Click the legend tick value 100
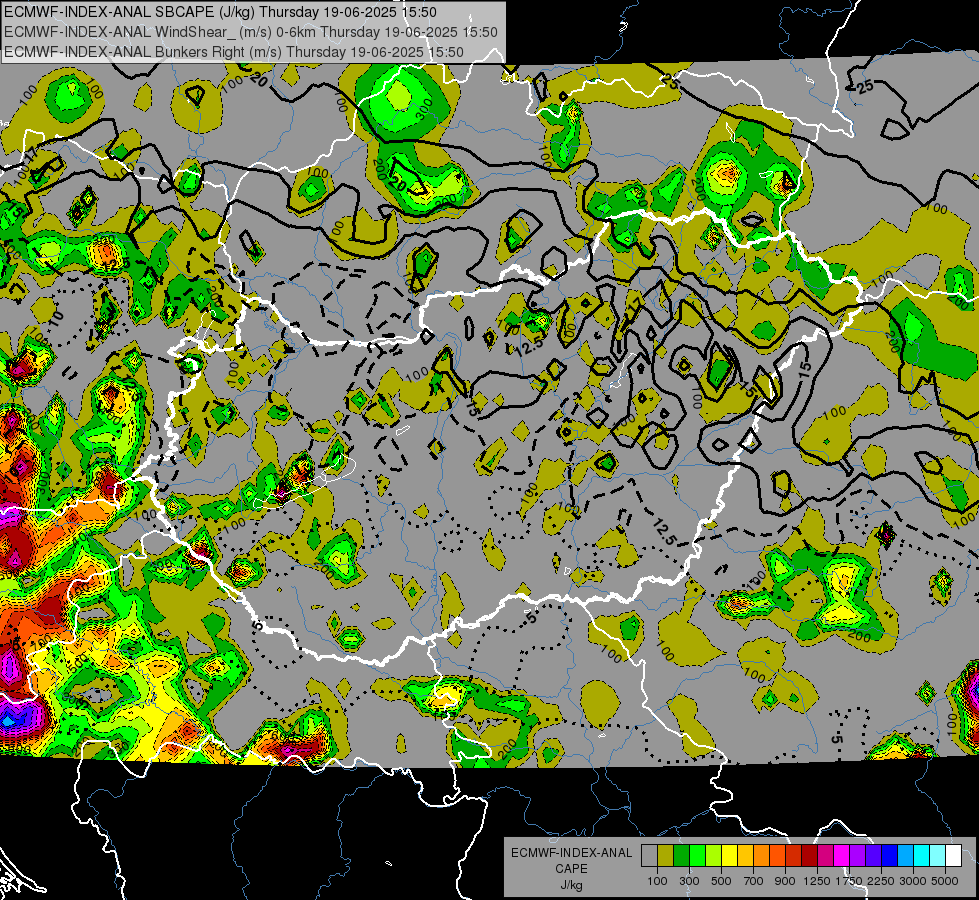Screen dimensions: 979x900 [657, 881]
